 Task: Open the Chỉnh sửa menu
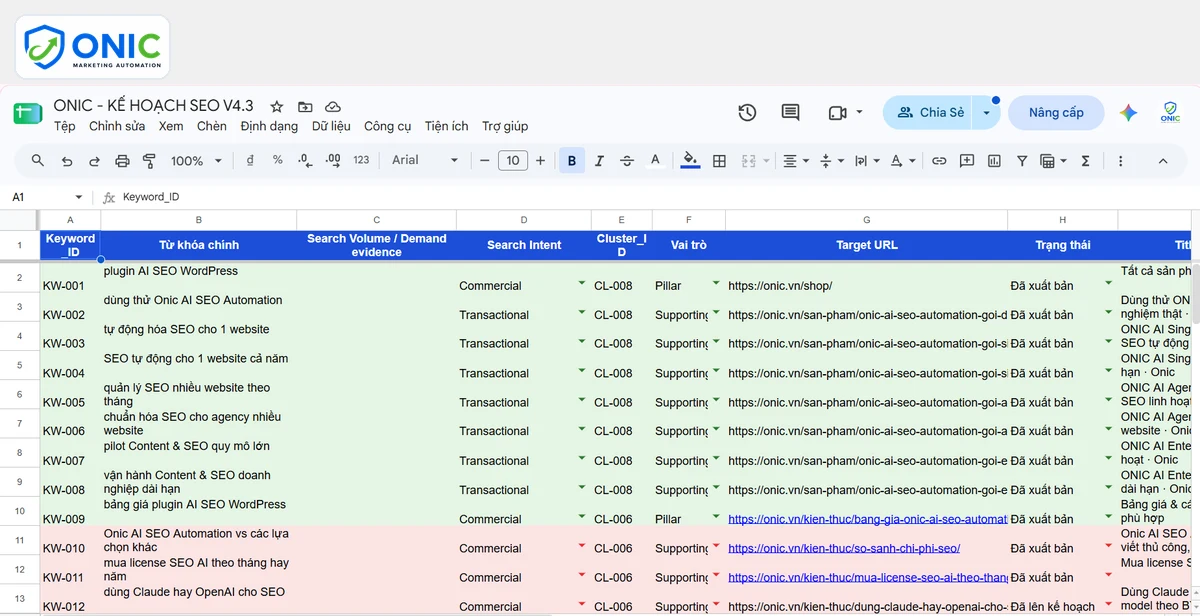pos(117,126)
